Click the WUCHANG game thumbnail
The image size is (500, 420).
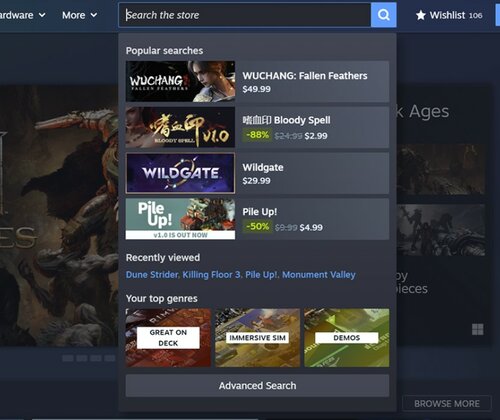point(180,81)
